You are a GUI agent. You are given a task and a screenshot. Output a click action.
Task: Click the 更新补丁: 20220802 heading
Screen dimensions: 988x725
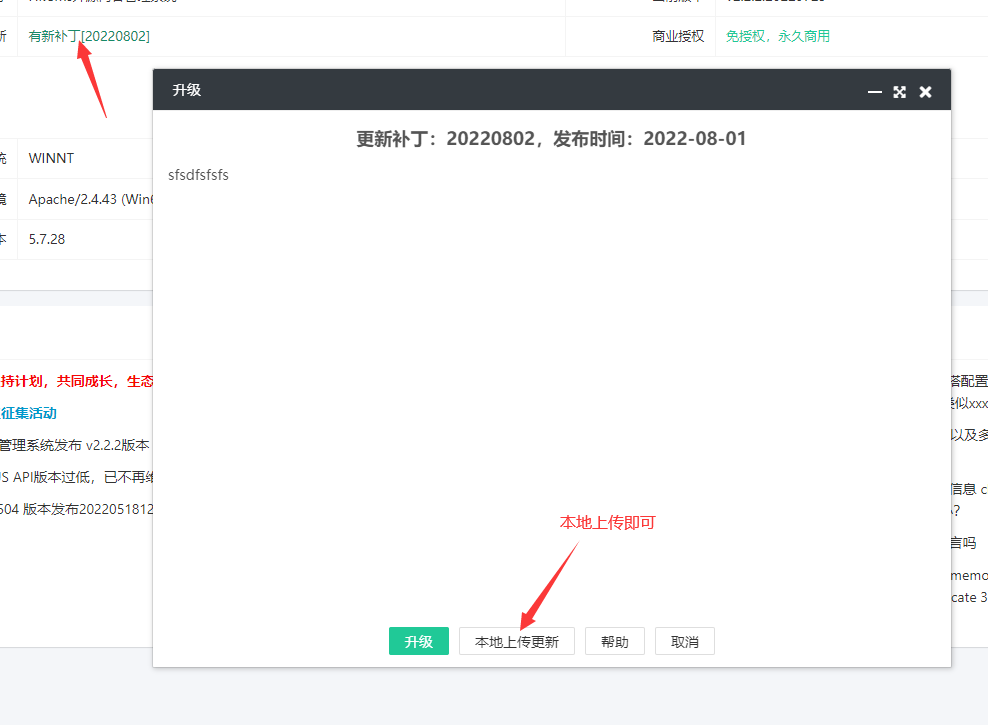(551, 139)
